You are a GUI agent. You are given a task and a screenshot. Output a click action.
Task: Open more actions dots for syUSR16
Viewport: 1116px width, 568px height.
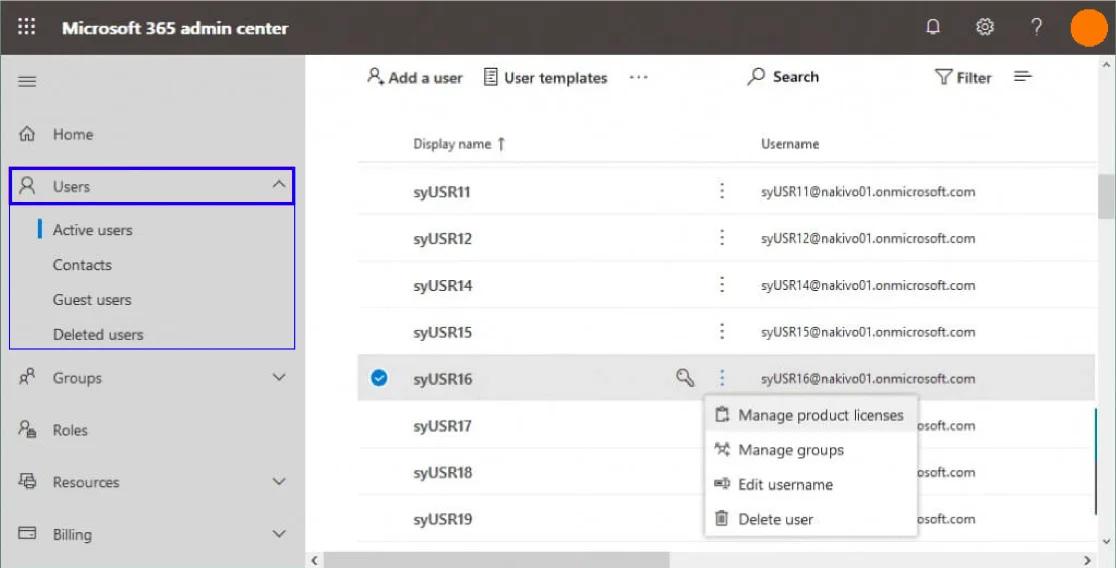[x=722, y=378]
